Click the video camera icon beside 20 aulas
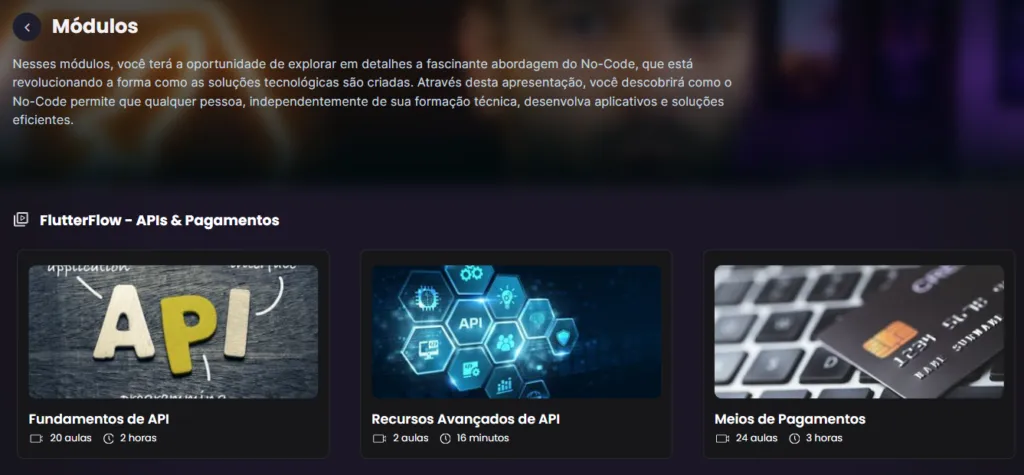Viewport: 1024px width, 475px height. coord(37,438)
